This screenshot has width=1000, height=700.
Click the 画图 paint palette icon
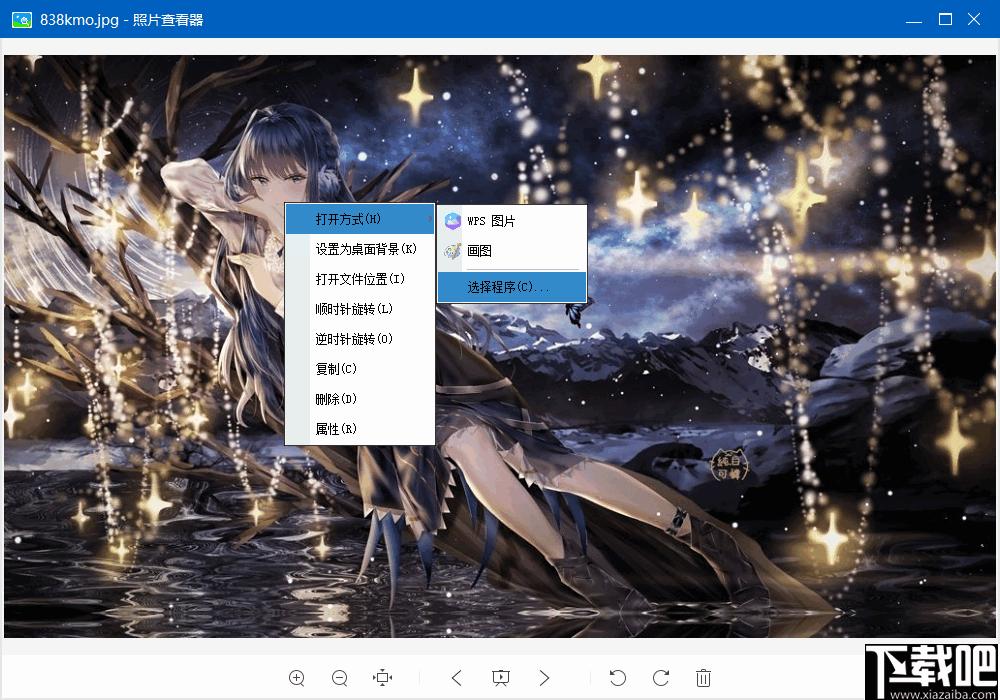coord(453,251)
